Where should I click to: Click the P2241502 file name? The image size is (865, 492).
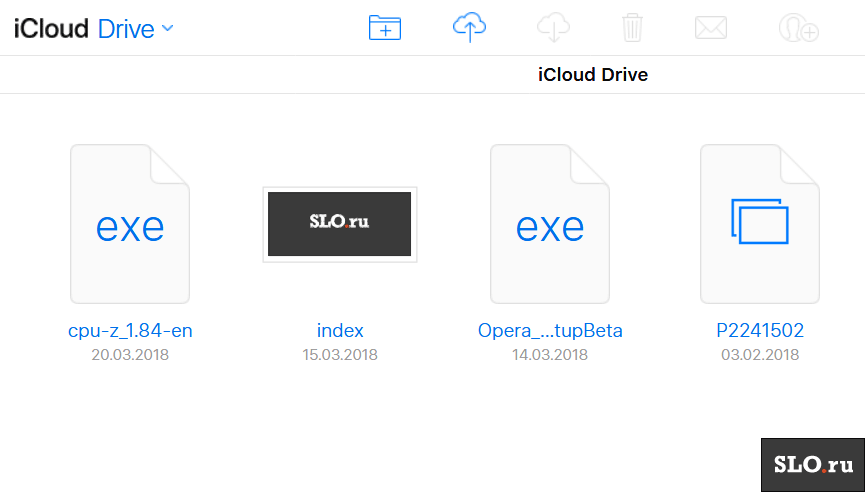point(760,330)
